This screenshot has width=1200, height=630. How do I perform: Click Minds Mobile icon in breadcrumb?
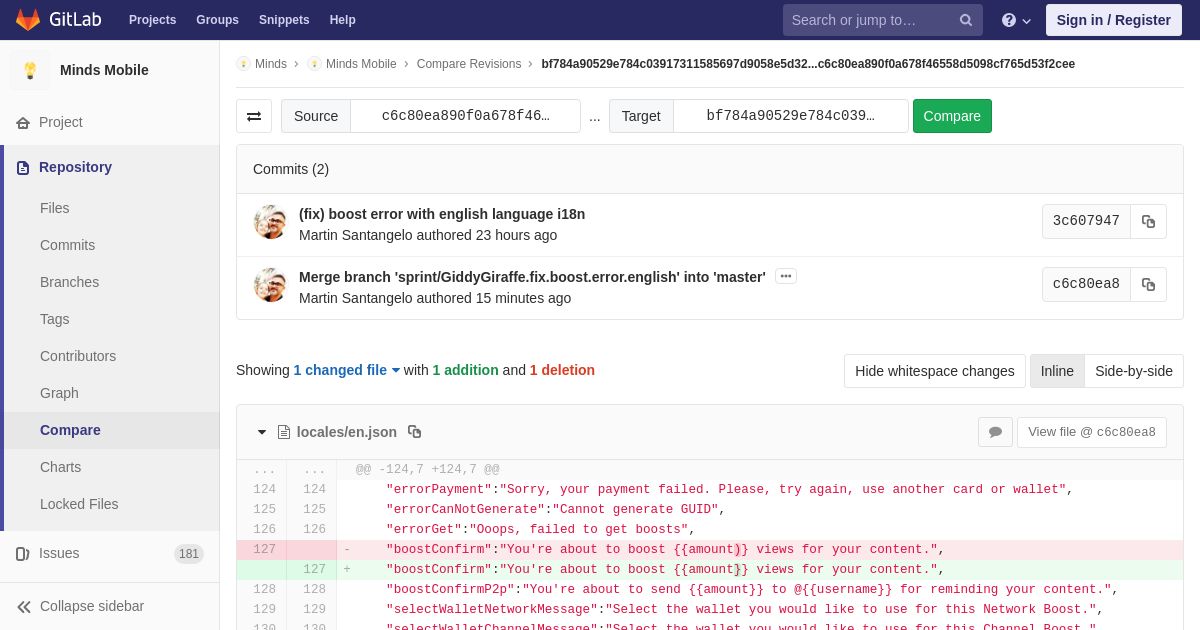click(314, 64)
